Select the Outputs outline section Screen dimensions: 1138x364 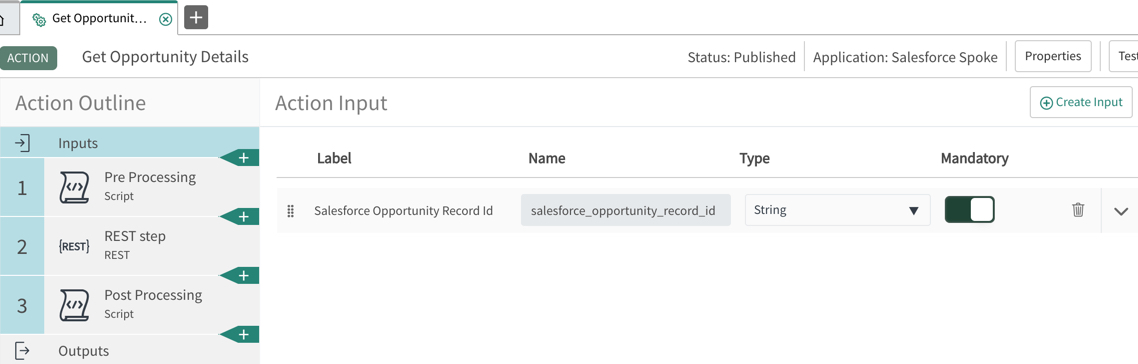pyautogui.click(x=129, y=351)
